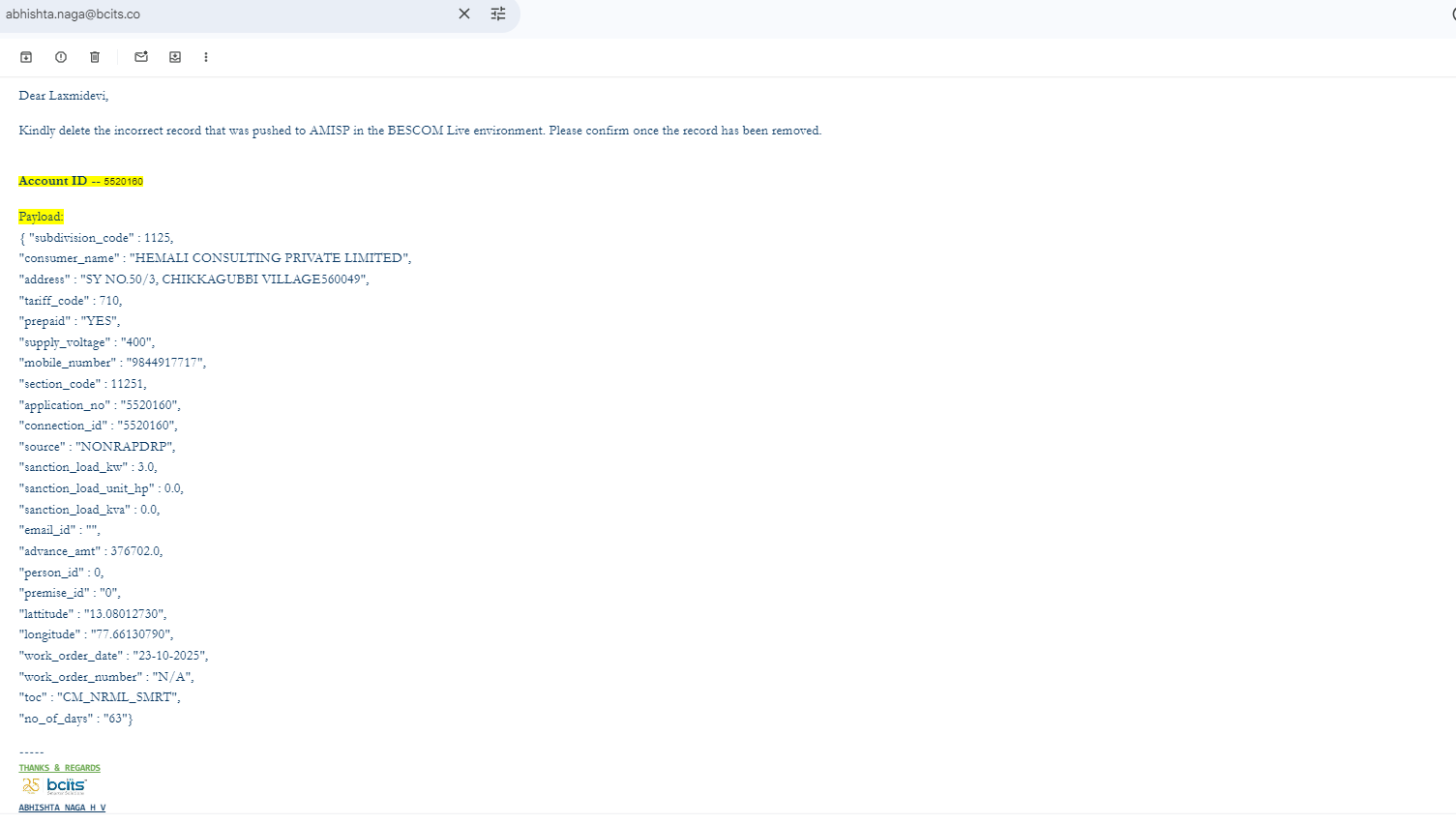The height and width of the screenshot is (824, 1456).
Task: Click the Move to Inbox tray icon
Action: 175,57
